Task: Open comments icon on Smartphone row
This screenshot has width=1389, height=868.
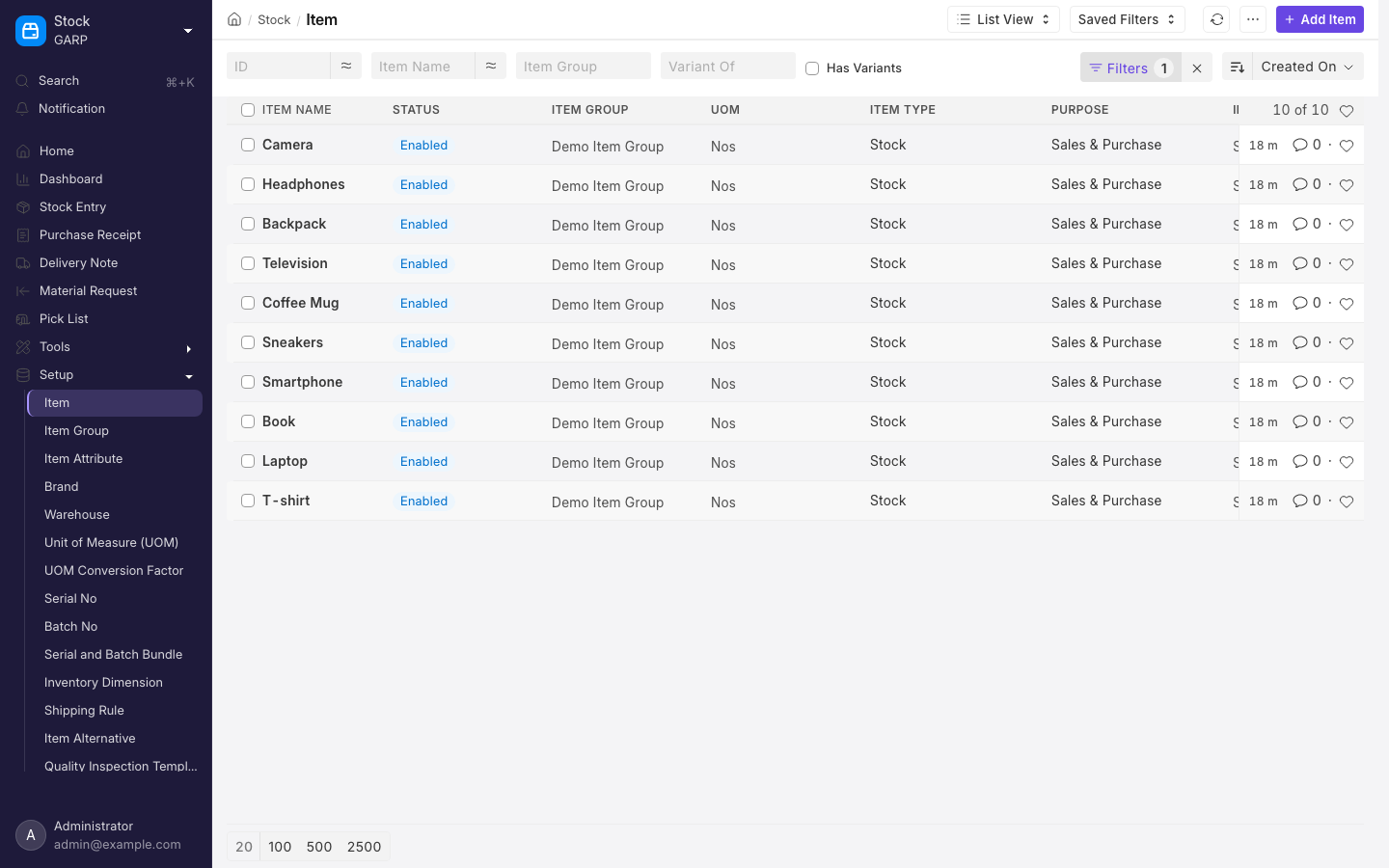Action: point(1300,382)
